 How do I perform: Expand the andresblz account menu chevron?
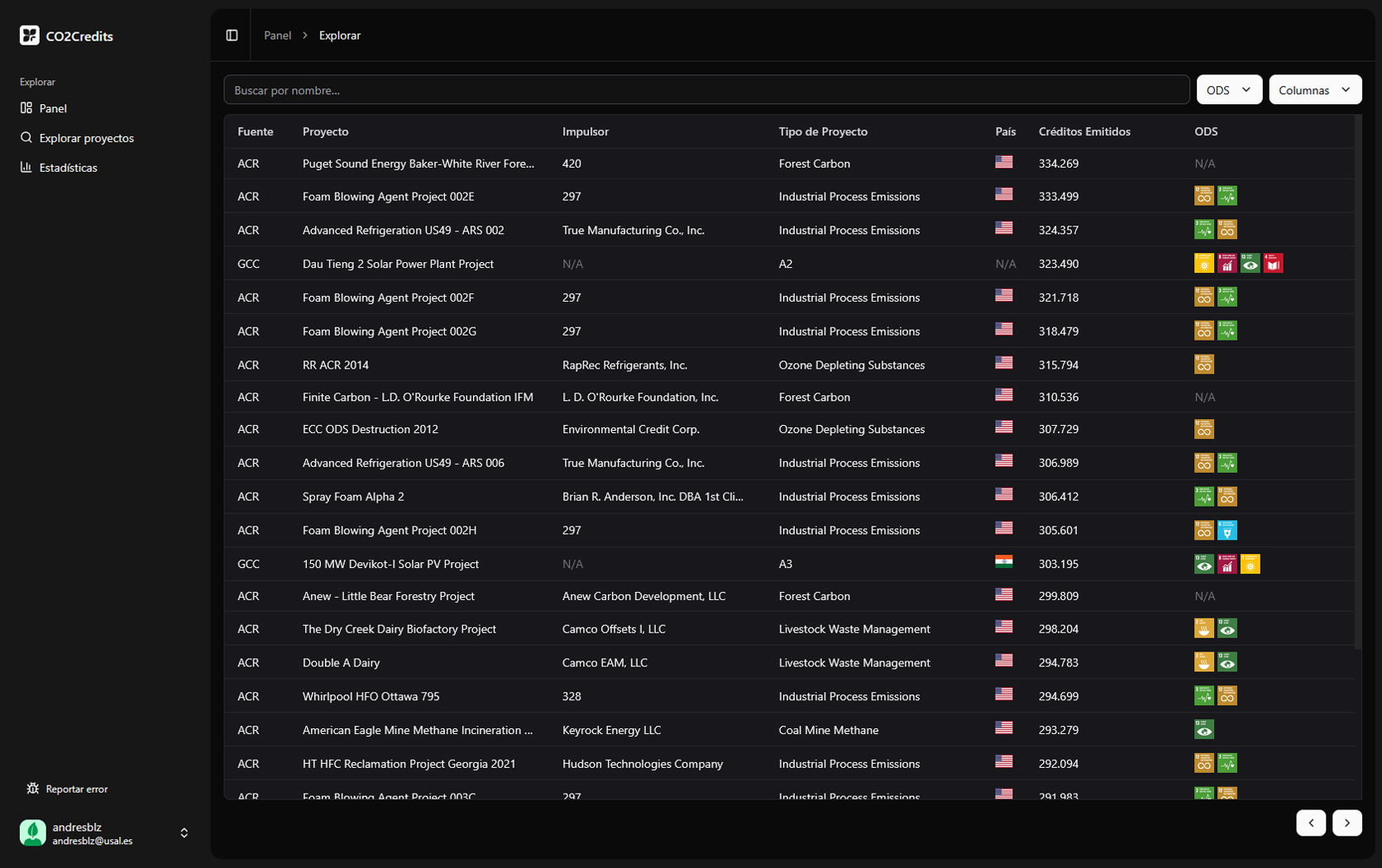pyautogui.click(x=184, y=833)
